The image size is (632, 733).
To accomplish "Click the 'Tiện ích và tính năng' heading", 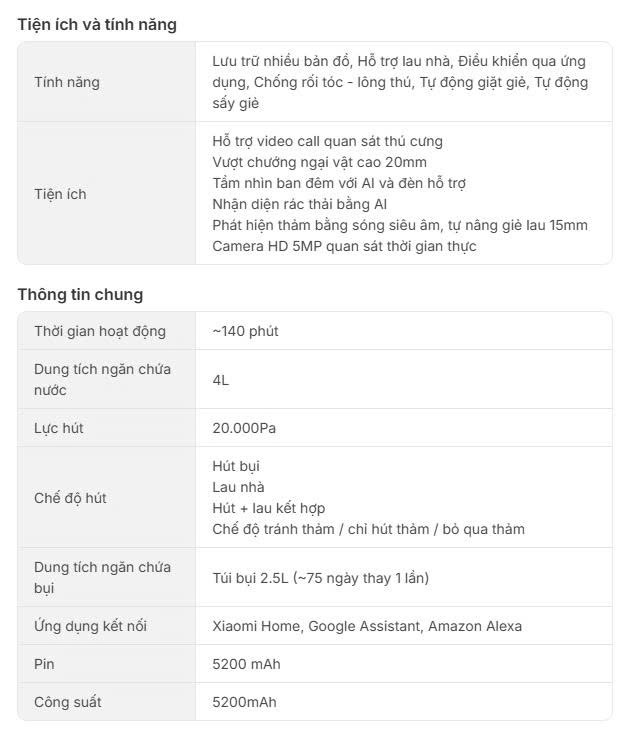I will [x=97, y=25].
